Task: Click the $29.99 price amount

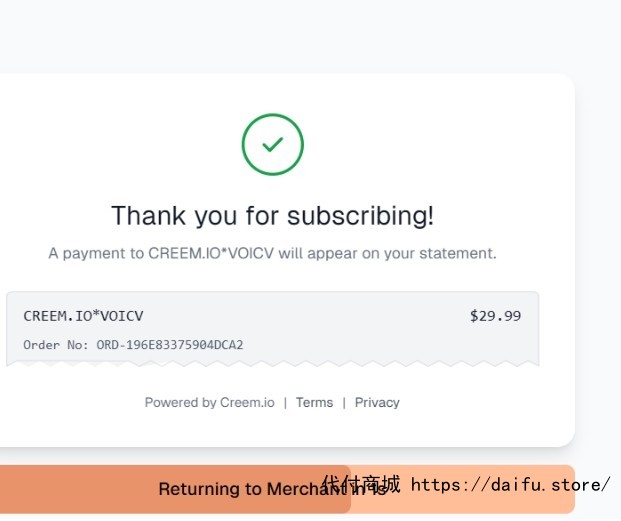Action: 495,316
